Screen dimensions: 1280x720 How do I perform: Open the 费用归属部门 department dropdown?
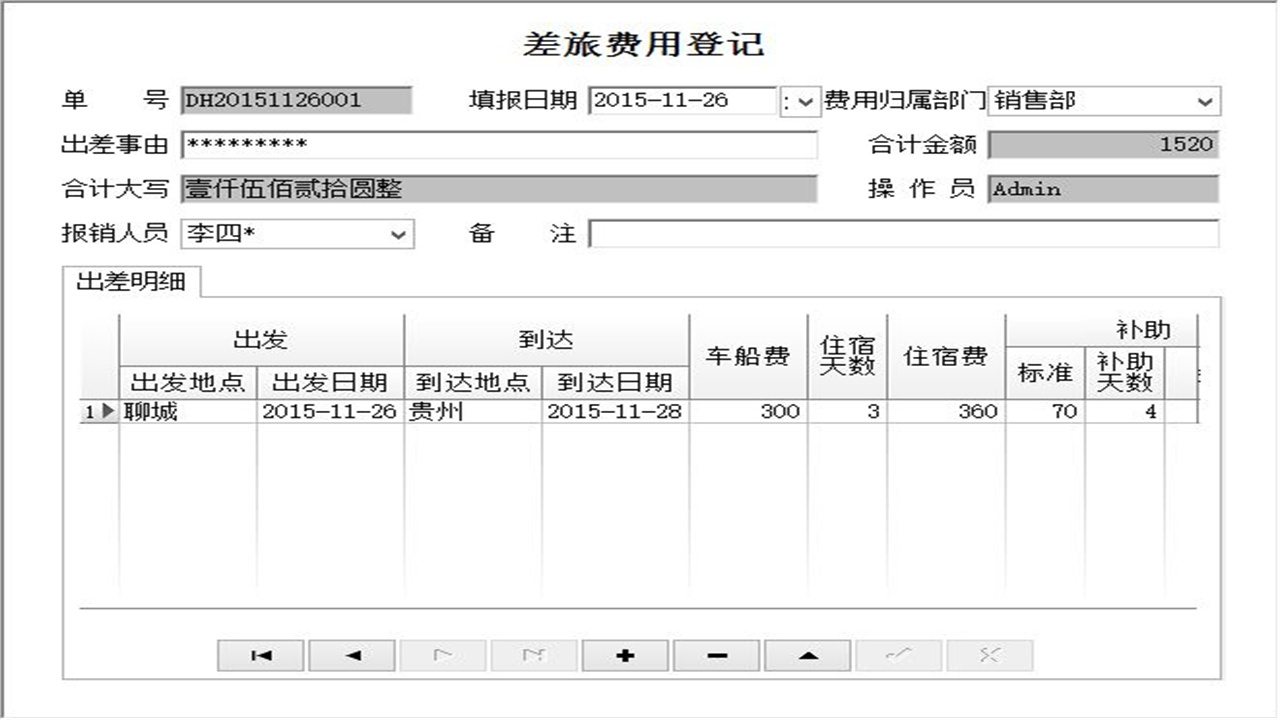pos(1207,102)
